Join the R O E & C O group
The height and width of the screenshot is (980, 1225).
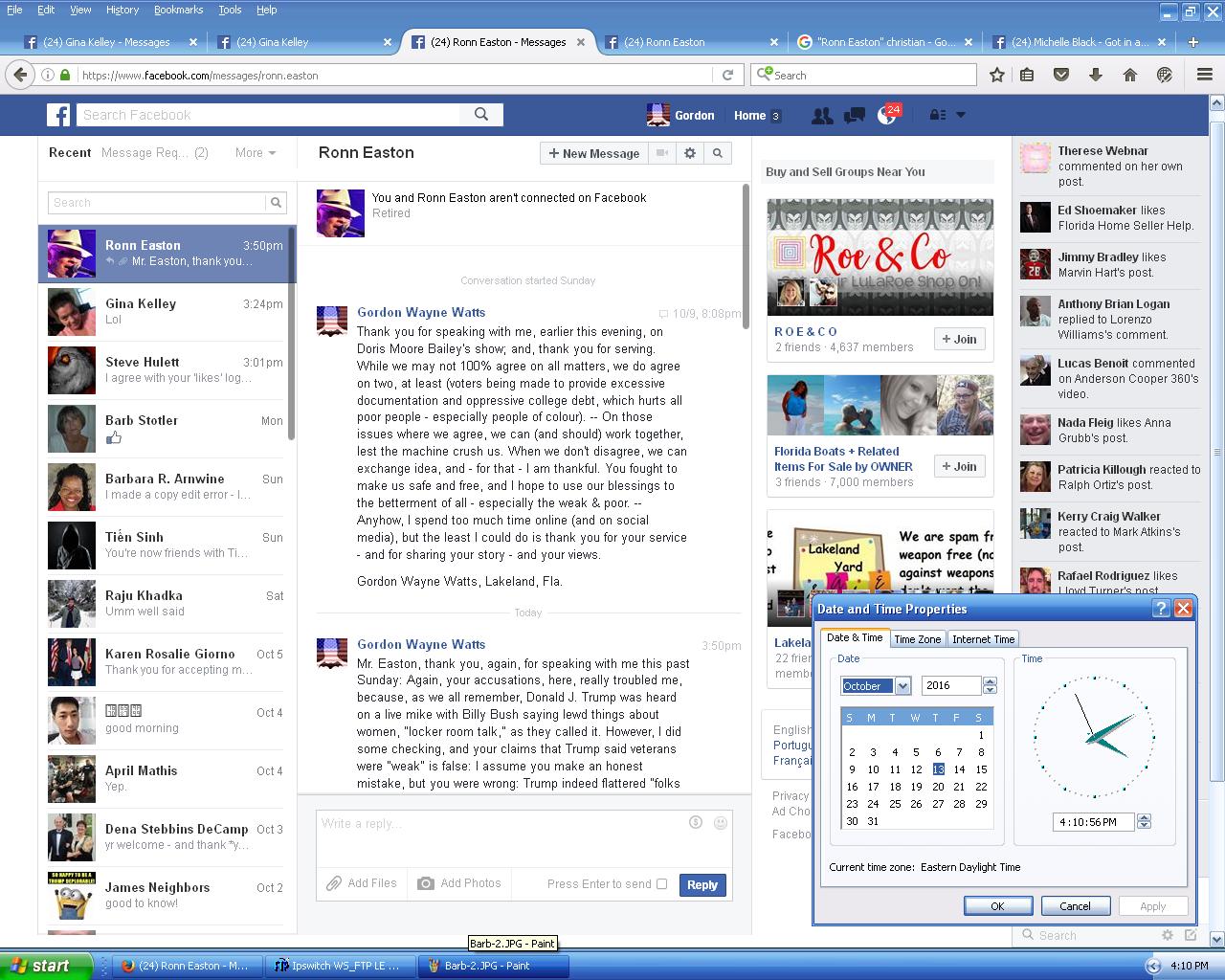959,339
